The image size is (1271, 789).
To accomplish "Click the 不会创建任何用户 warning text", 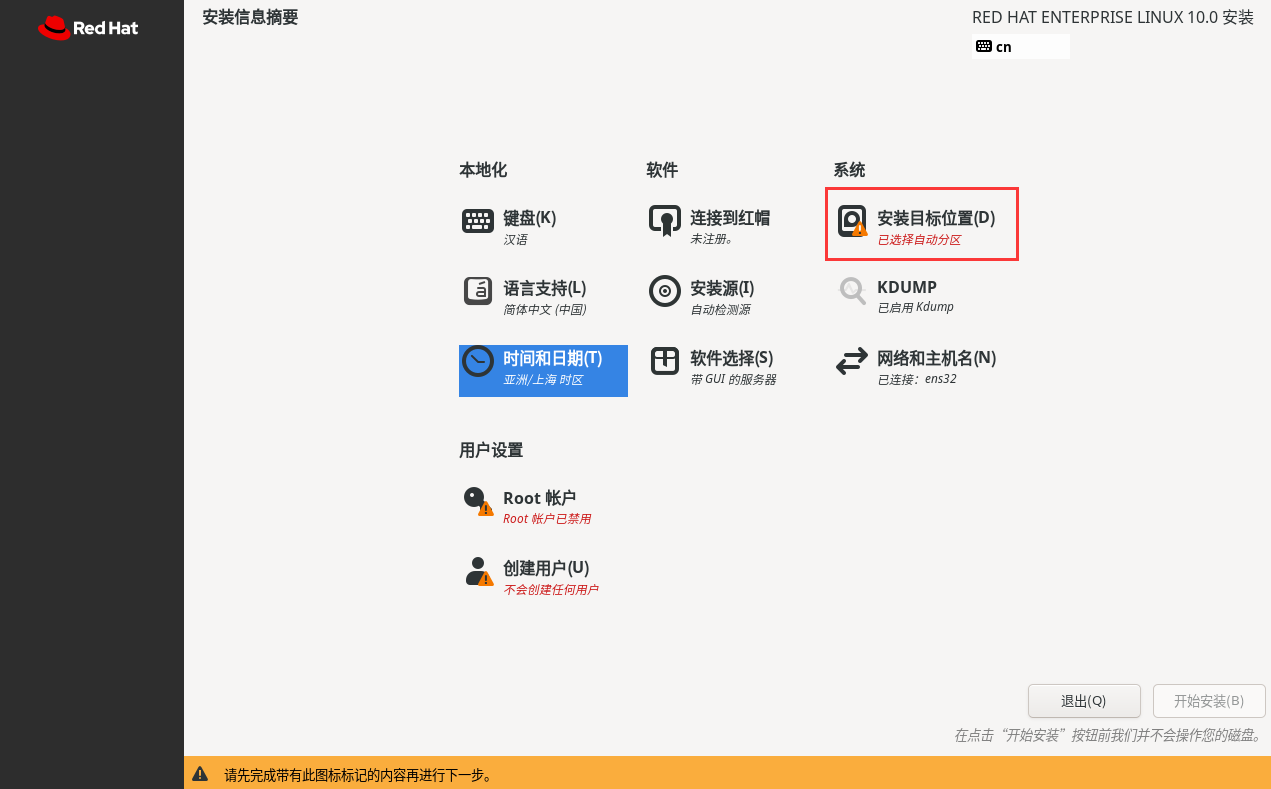I will click(x=551, y=590).
